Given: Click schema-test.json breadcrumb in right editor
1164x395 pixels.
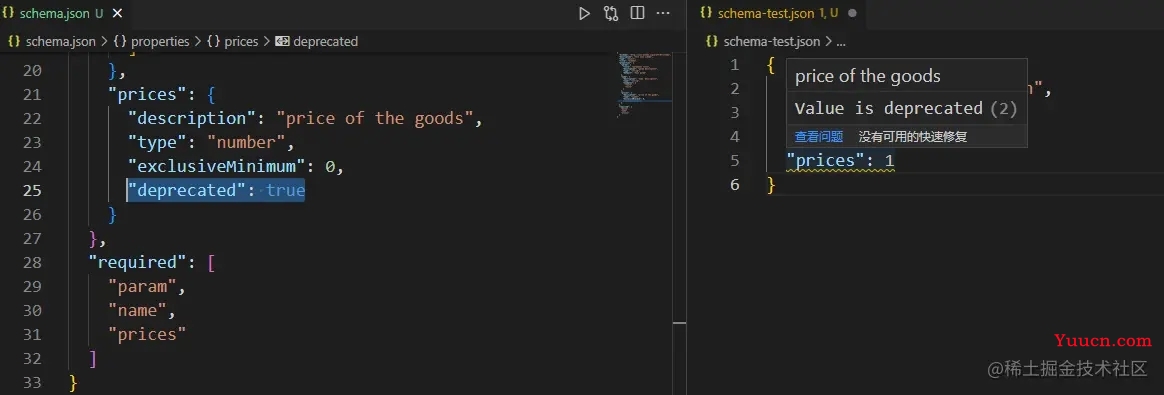Looking at the screenshot, I should tap(772, 42).
